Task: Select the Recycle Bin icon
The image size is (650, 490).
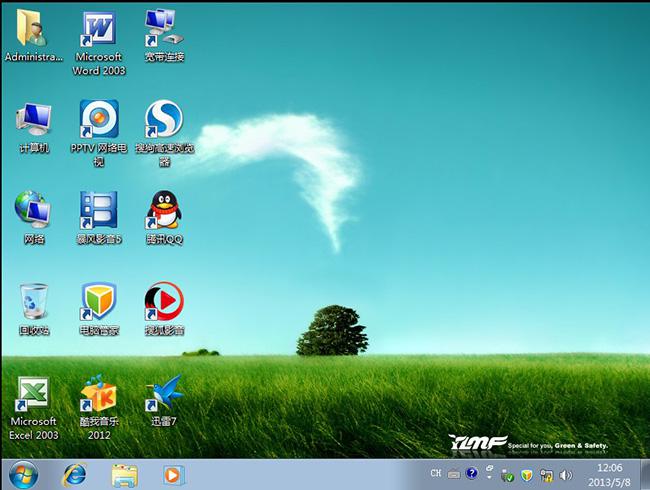Action: (x=34, y=302)
